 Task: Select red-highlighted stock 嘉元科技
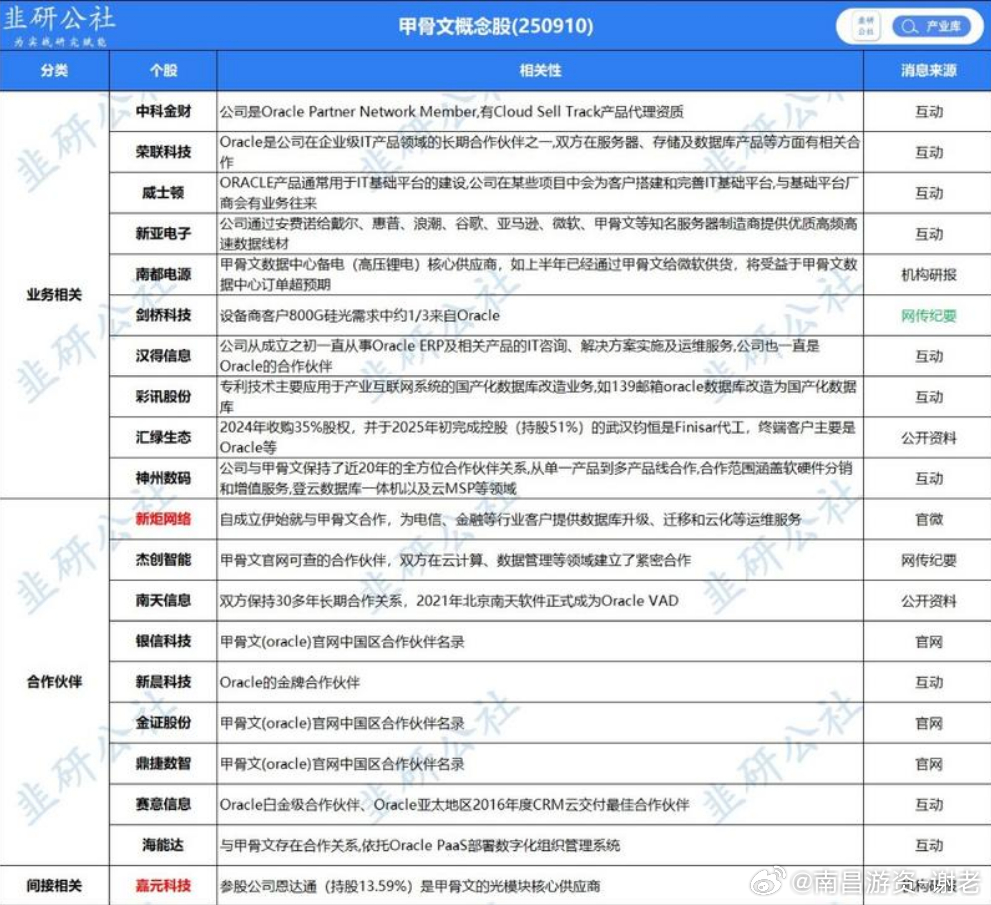163,885
